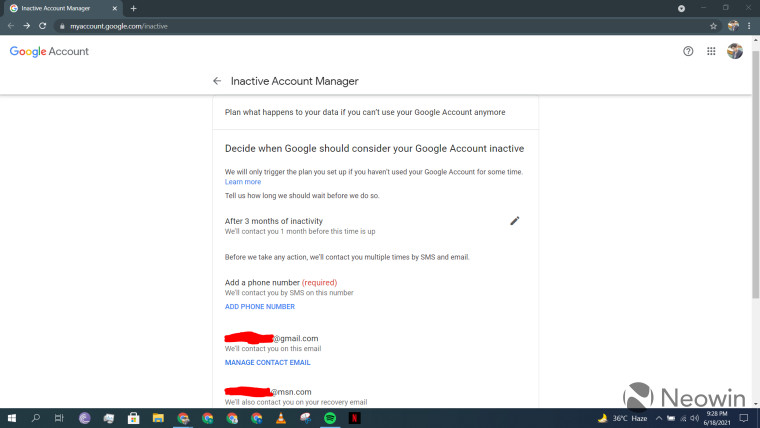Click MANAGE CONTACT EMAIL
The image size is (760, 428).
[268, 362]
